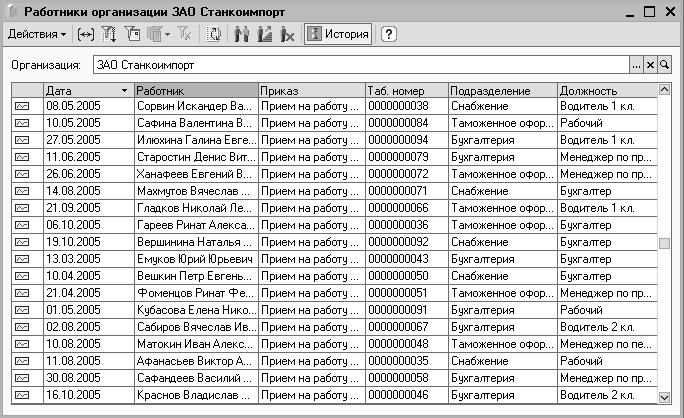This screenshot has height=418, width=684.
Task: Click the vertical scrollbar thumb
Action: [x=664, y=243]
